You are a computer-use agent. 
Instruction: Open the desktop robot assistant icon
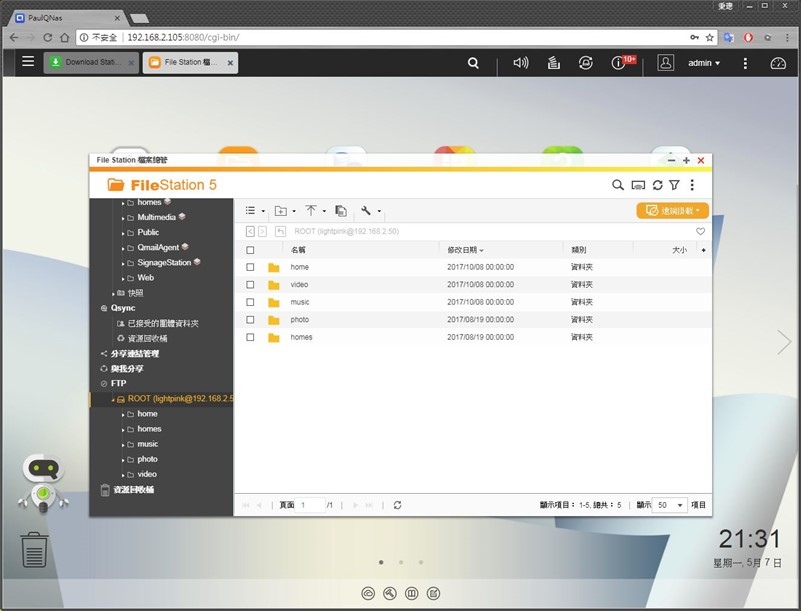point(43,483)
